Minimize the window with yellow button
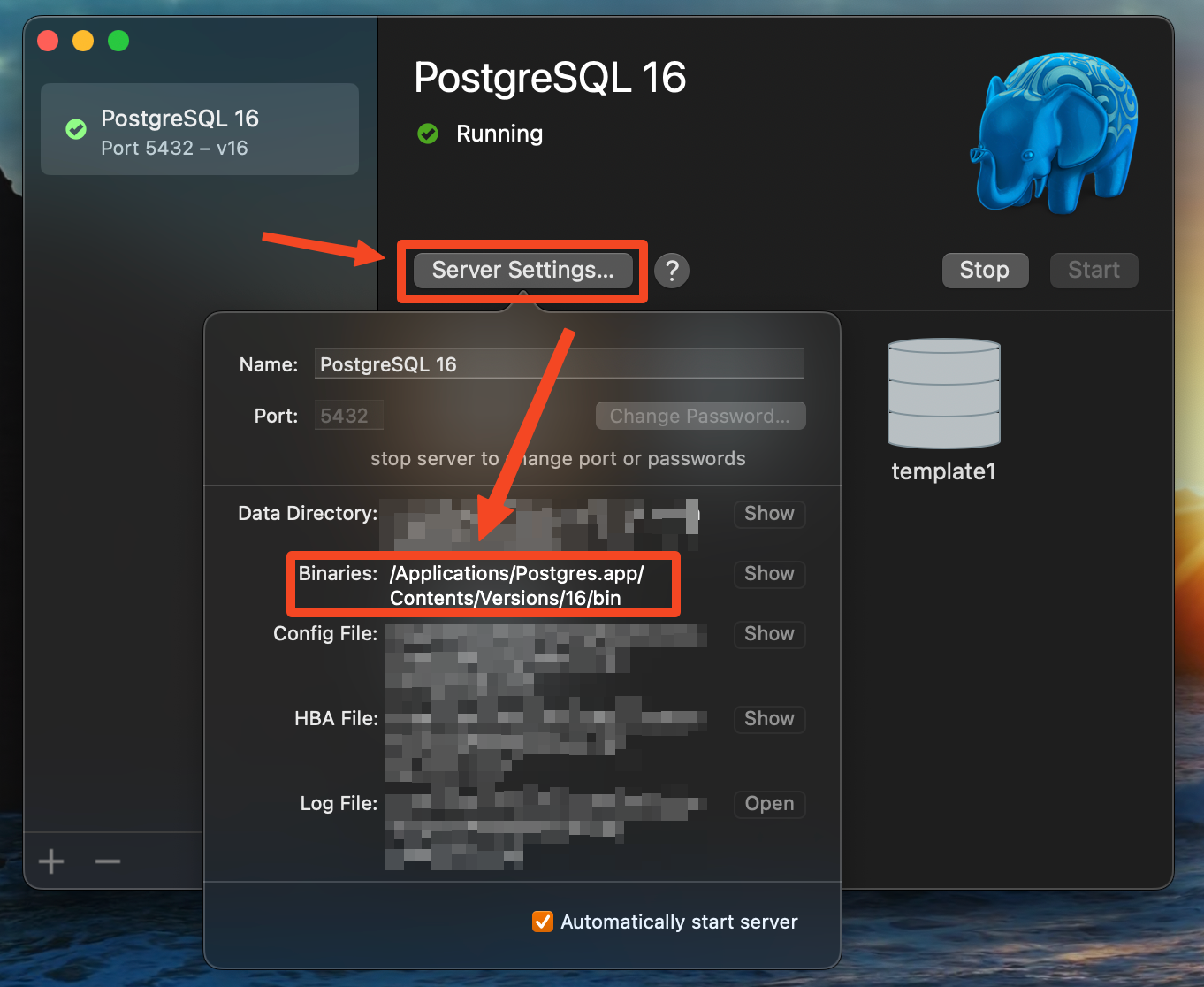 pyautogui.click(x=83, y=41)
